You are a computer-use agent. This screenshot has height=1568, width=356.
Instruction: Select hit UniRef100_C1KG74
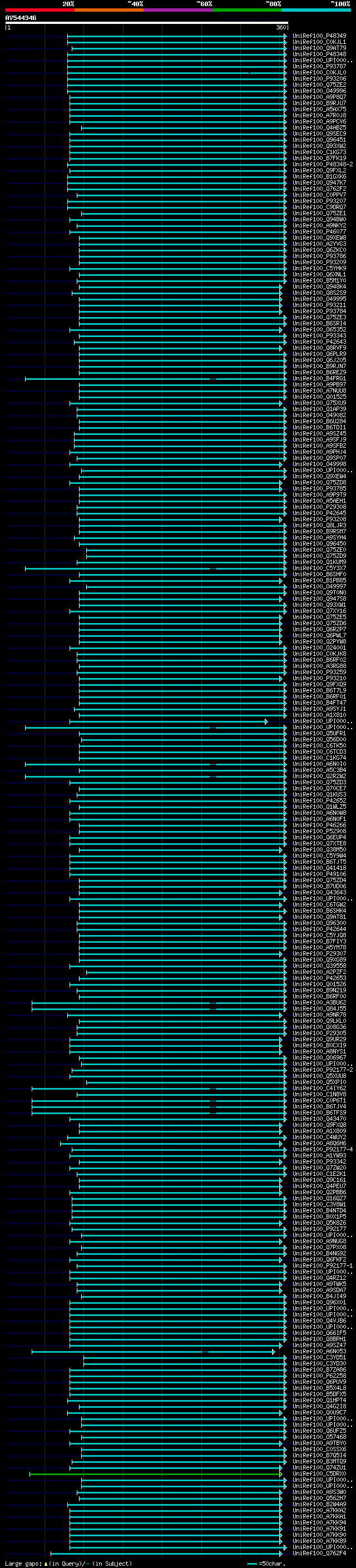click(319, 758)
